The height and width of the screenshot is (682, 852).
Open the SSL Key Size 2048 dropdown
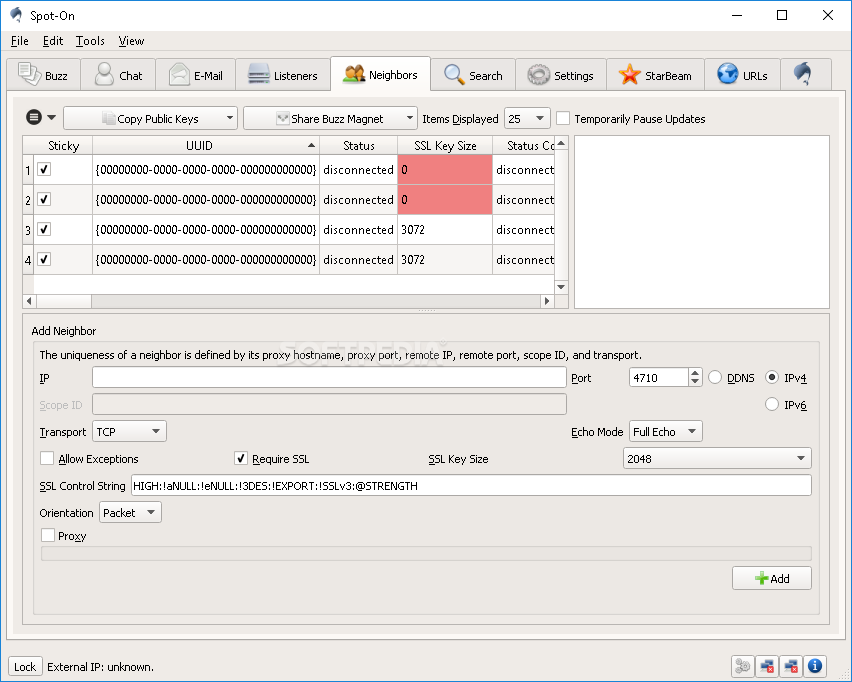717,459
